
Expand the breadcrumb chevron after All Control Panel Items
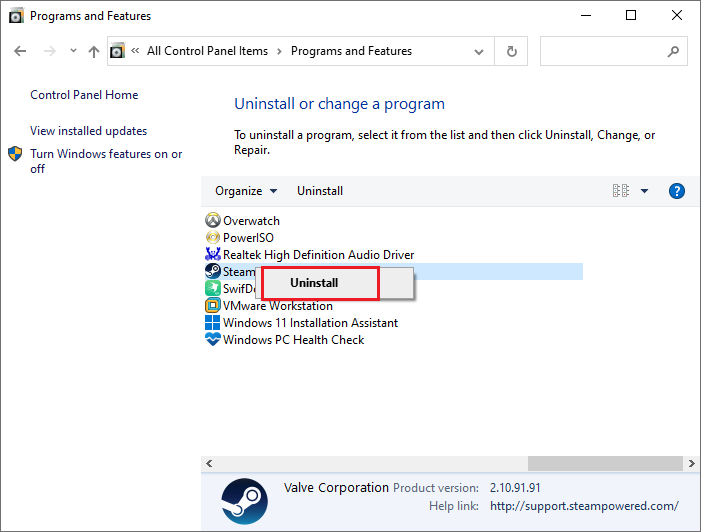tap(279, 51)
